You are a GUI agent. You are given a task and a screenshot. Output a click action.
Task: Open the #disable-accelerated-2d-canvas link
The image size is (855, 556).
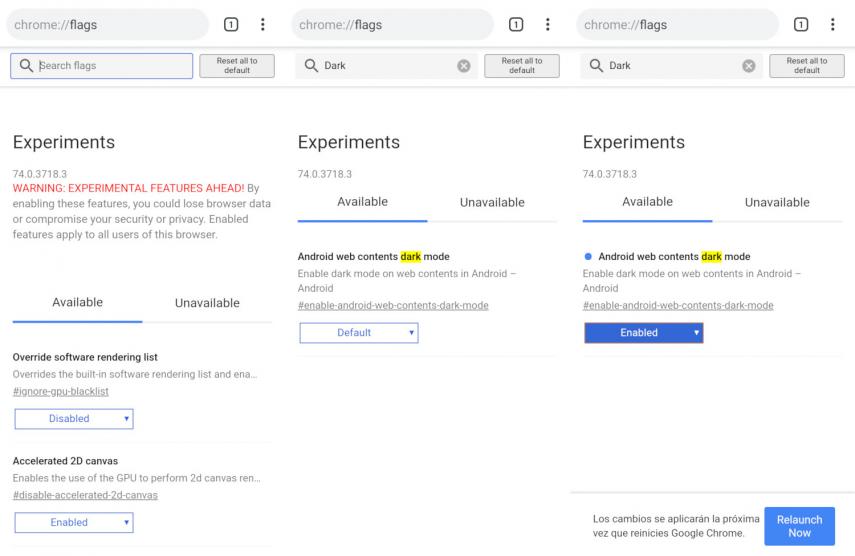click(x=85, y=495)
